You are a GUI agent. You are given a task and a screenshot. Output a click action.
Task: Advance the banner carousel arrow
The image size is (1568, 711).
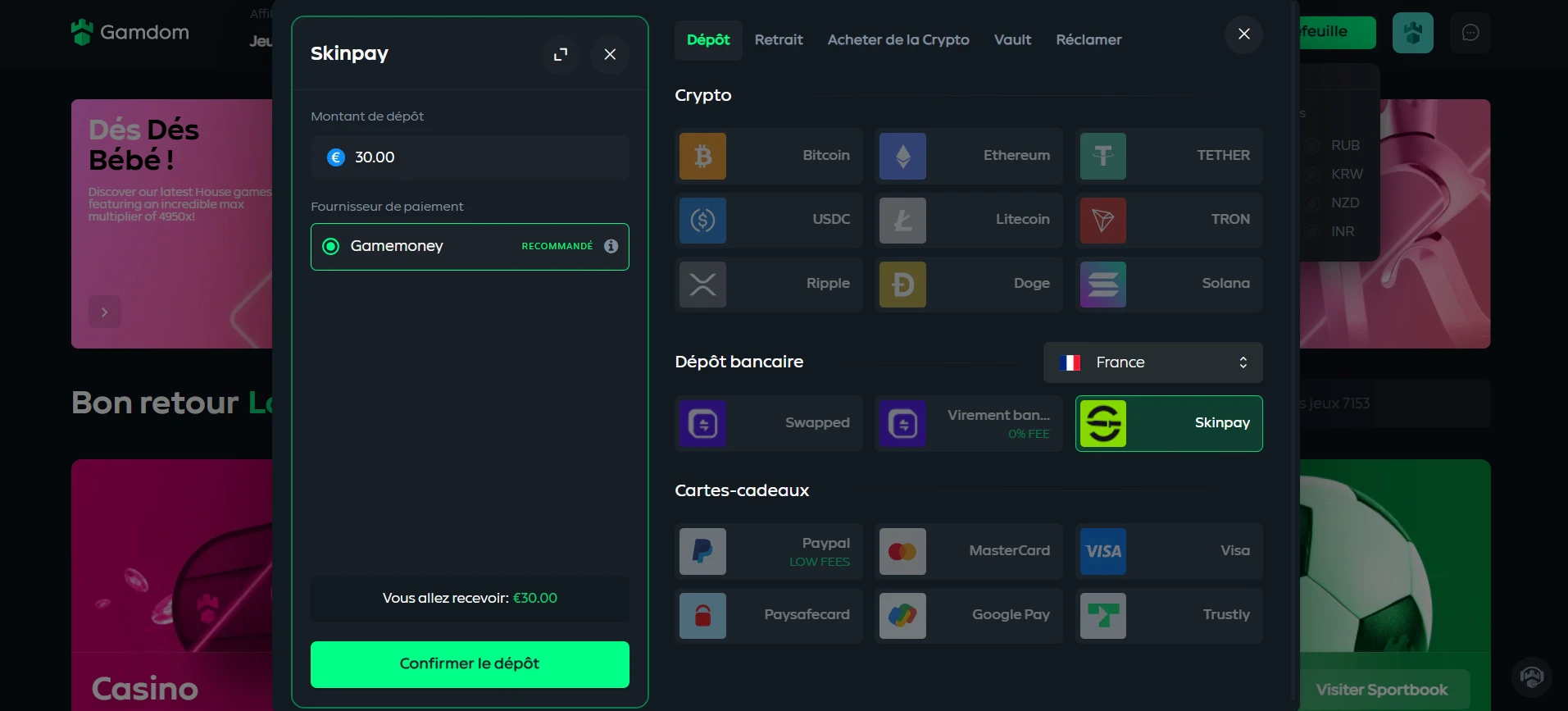(104, 312)
